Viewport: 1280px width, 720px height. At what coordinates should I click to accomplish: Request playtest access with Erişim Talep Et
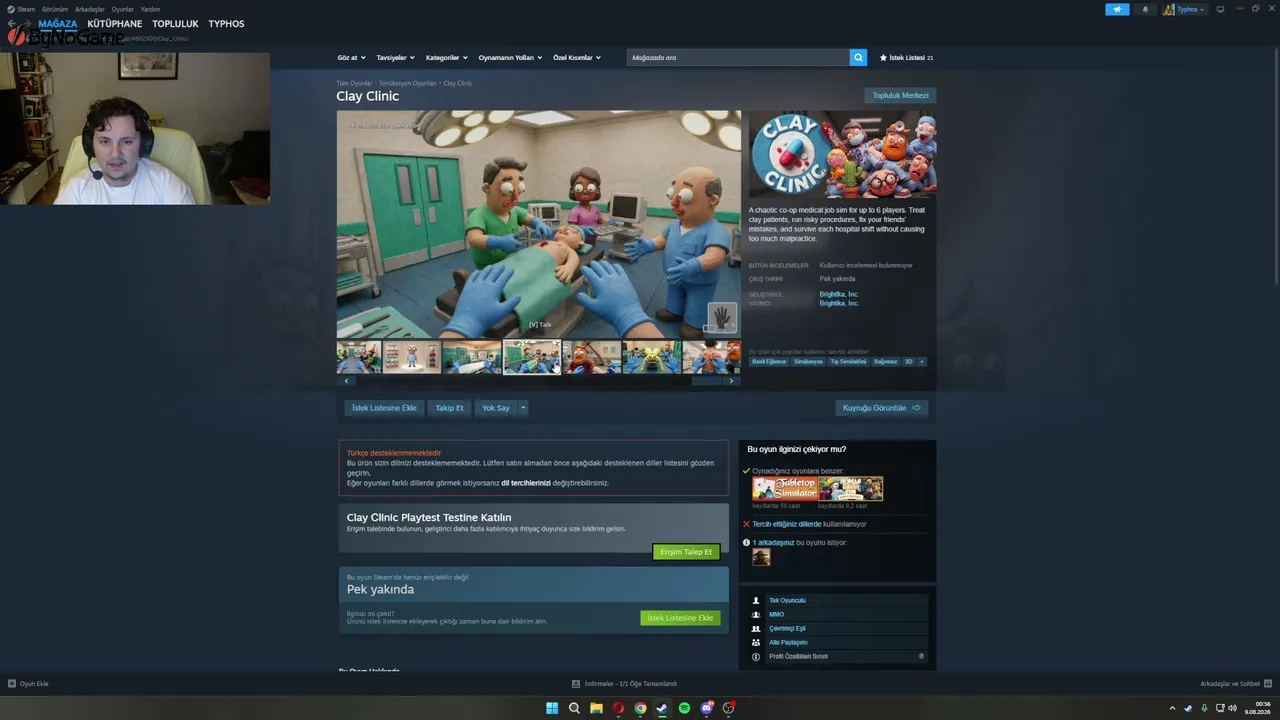686,552
